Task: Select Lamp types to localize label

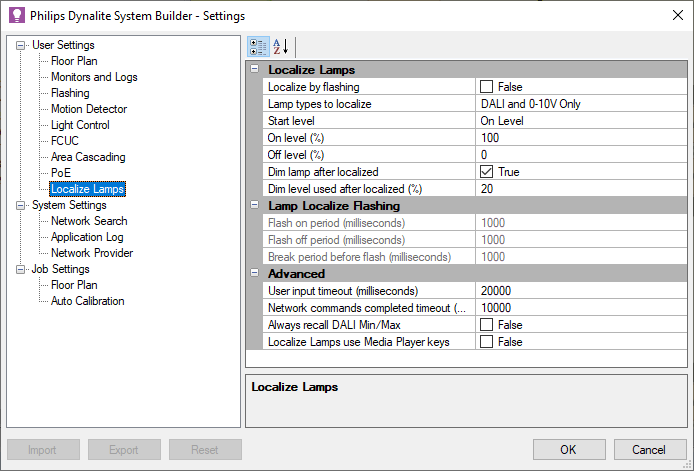Action: (319, 104)
